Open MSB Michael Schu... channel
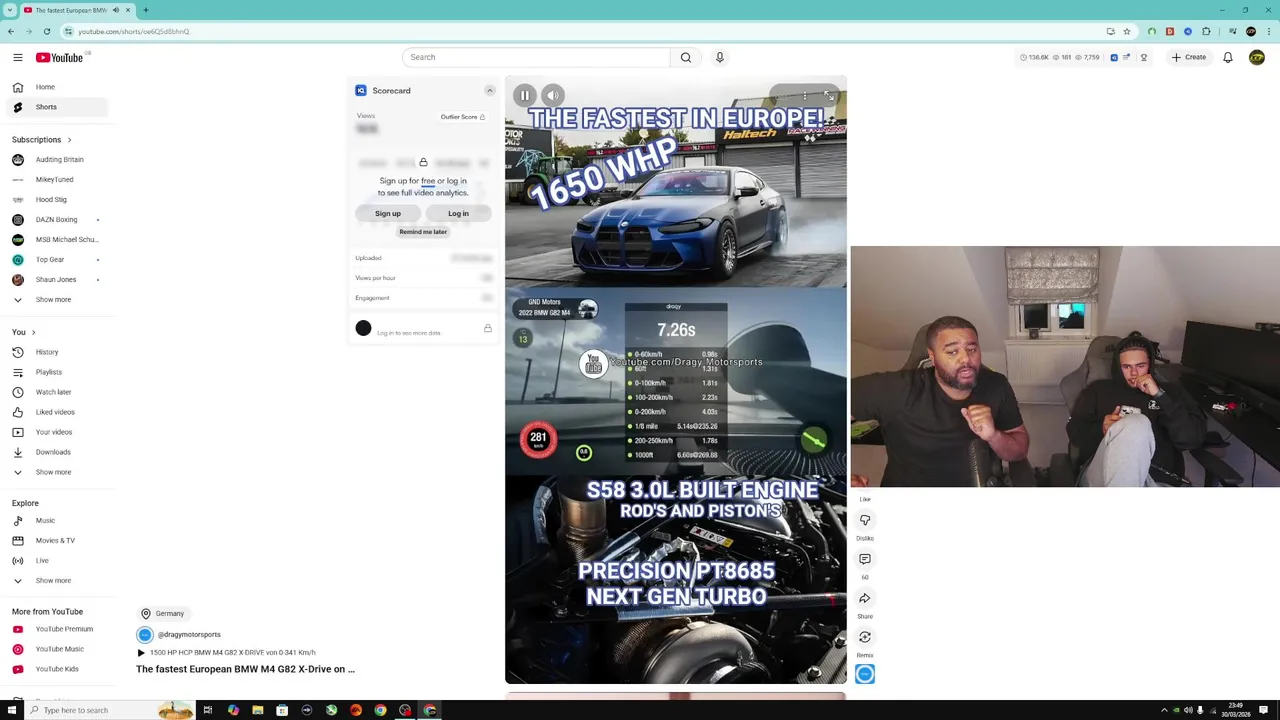Screen dimensions: 1280x720 pyautogui.click(x=56, y=239)
